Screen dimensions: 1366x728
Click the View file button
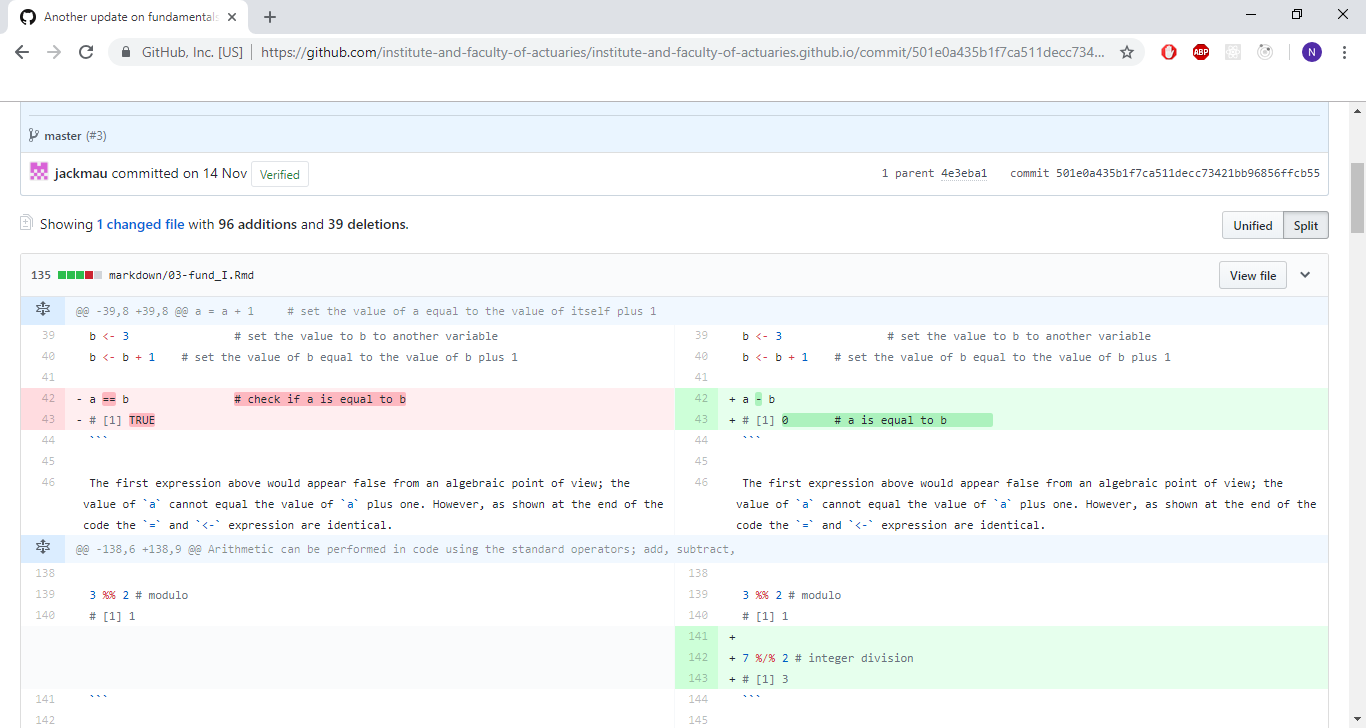coord(1252,275)
